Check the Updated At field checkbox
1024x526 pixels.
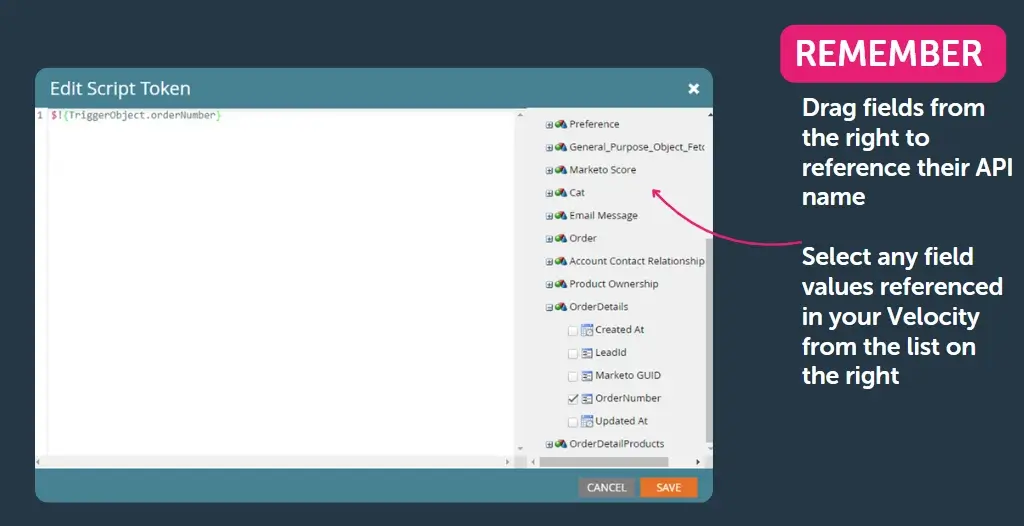573,422
